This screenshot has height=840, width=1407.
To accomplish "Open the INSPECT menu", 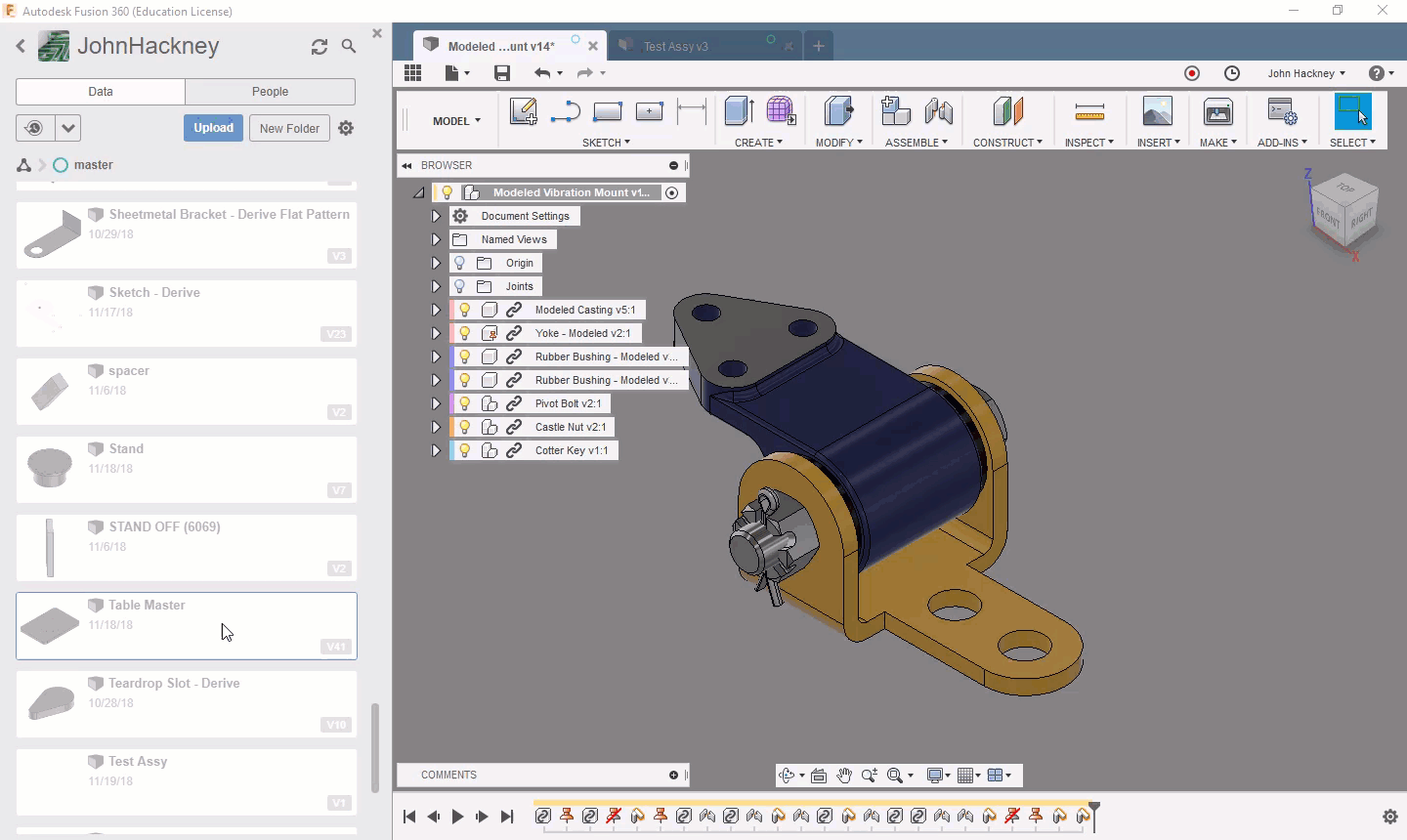I will [1089, 143].
